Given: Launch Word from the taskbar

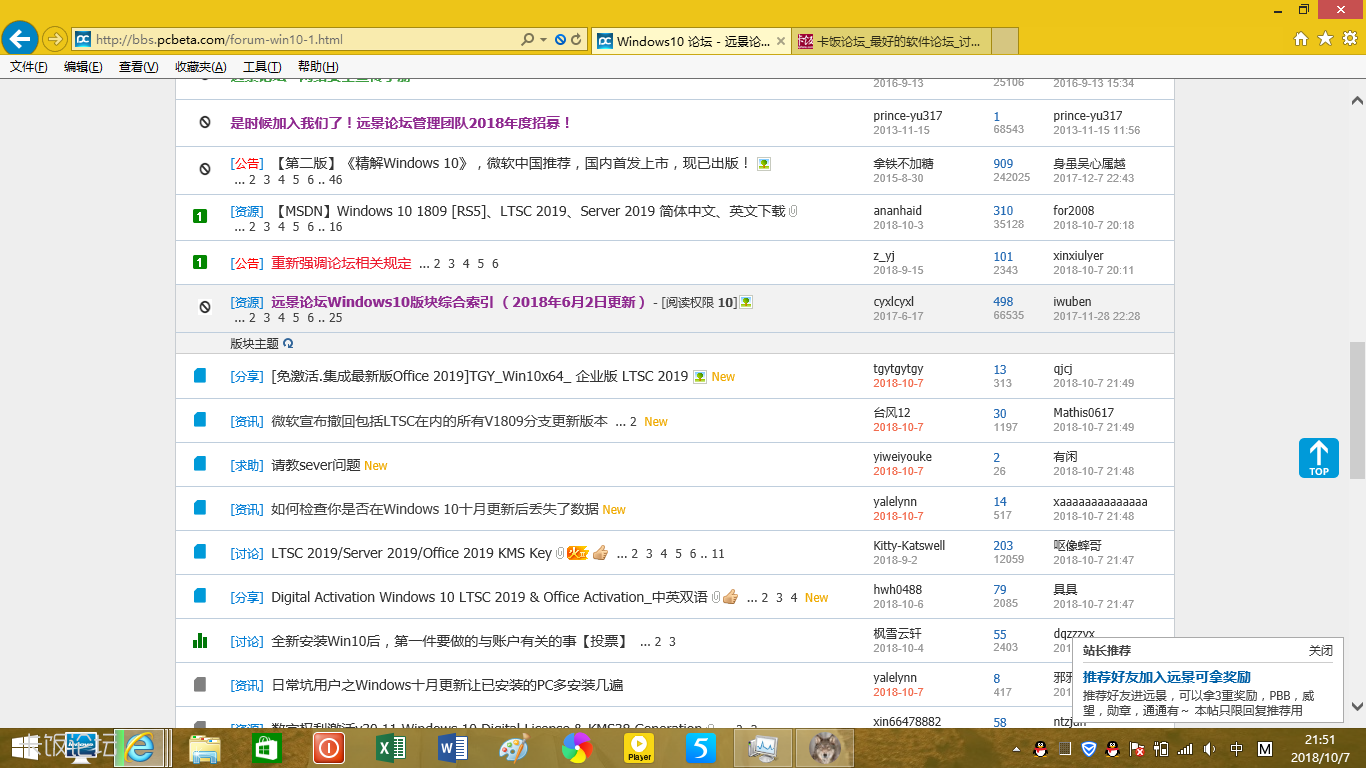Looking at the screenshot, I should tap(452, 747).
